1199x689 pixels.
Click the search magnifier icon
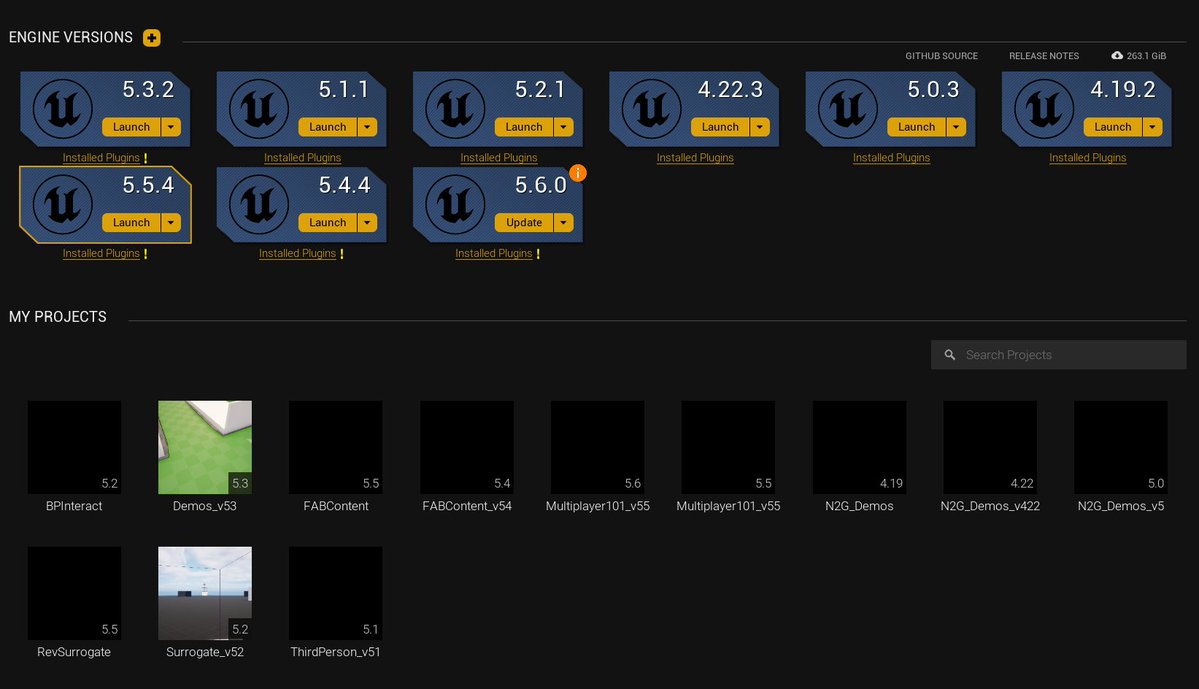pos(950,355)
